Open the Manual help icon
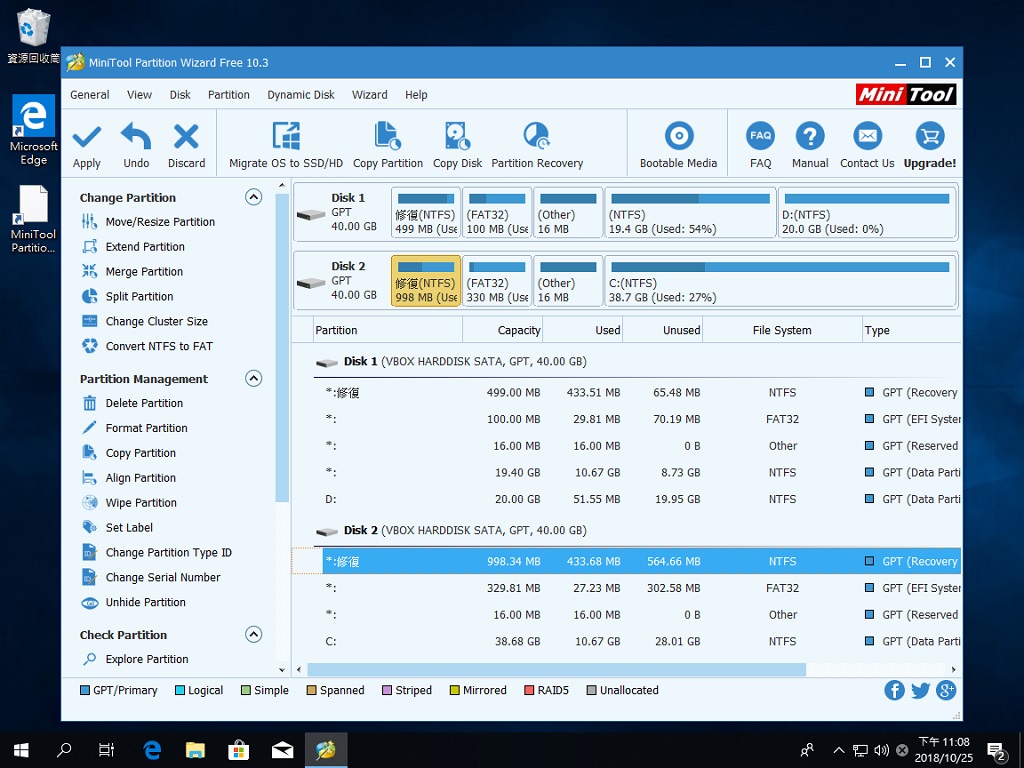Screen dimensions: 1024x768 (x=810, y=136)
